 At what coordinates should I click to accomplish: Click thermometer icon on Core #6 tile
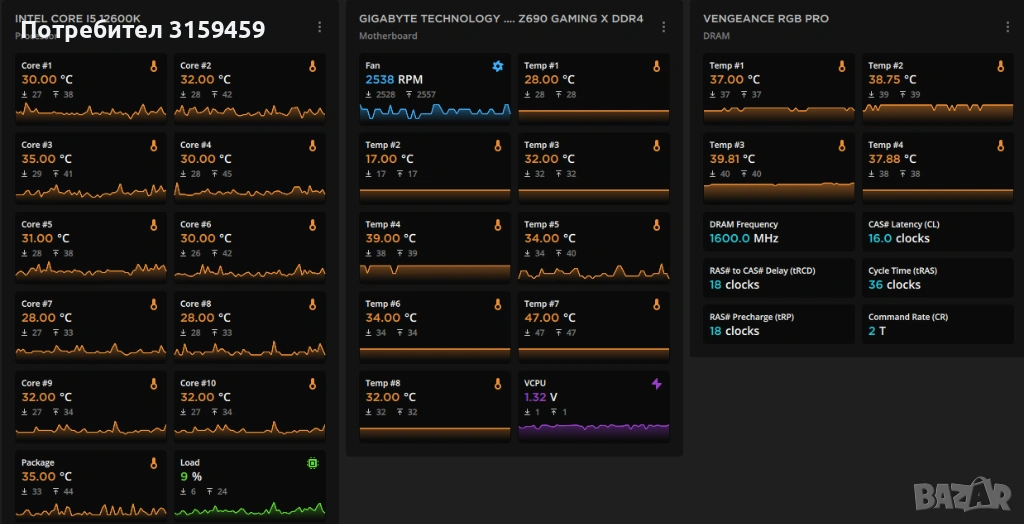click(312, 225)
